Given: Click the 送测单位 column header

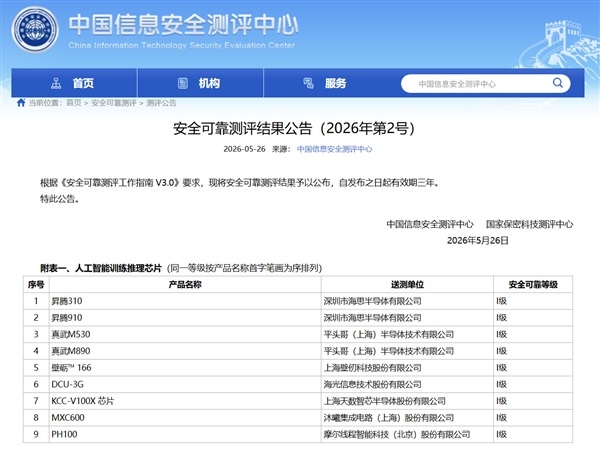Looking at the screenshot, I should [407, 284].
